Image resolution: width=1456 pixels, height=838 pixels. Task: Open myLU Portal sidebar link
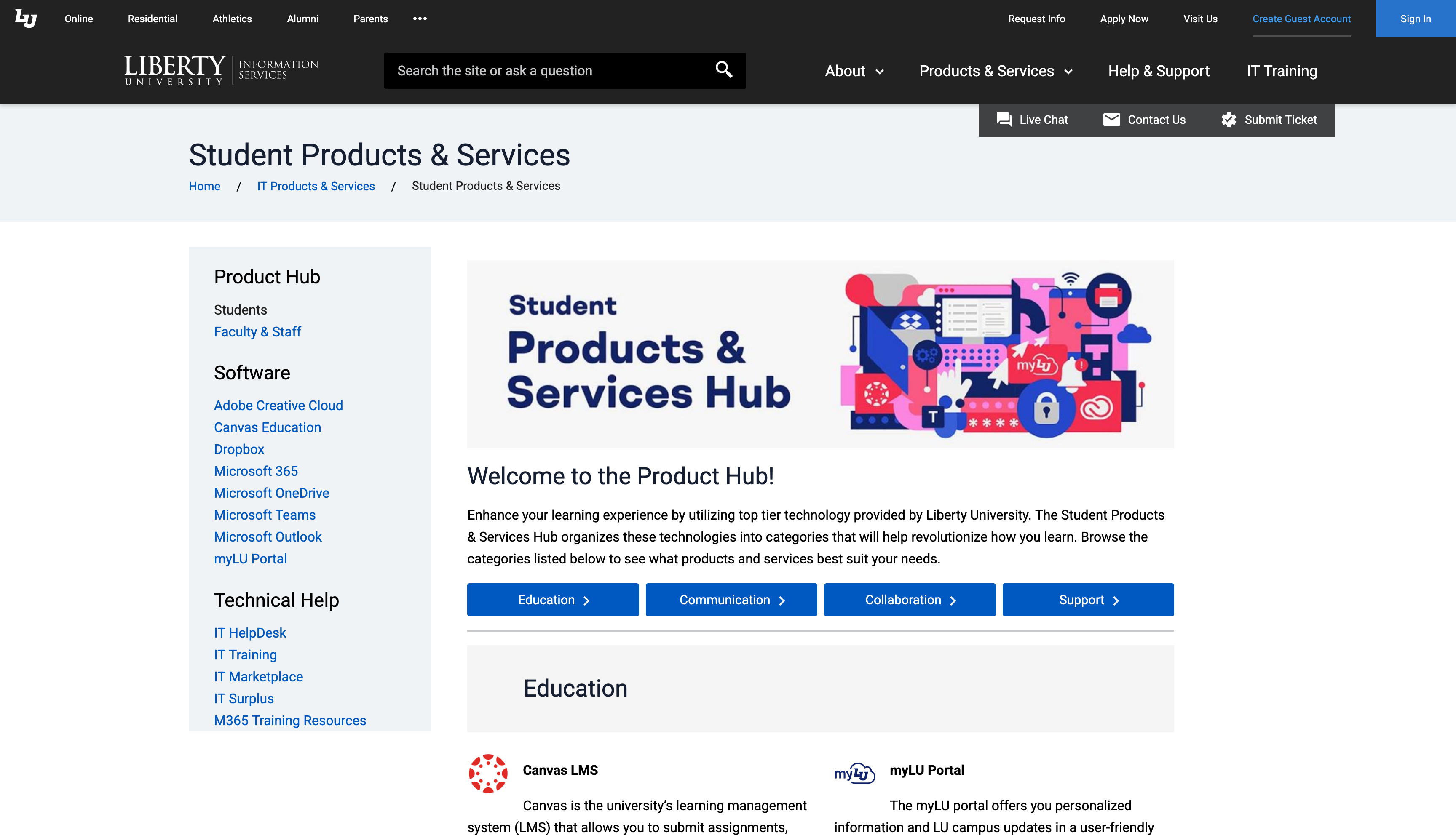250,558
